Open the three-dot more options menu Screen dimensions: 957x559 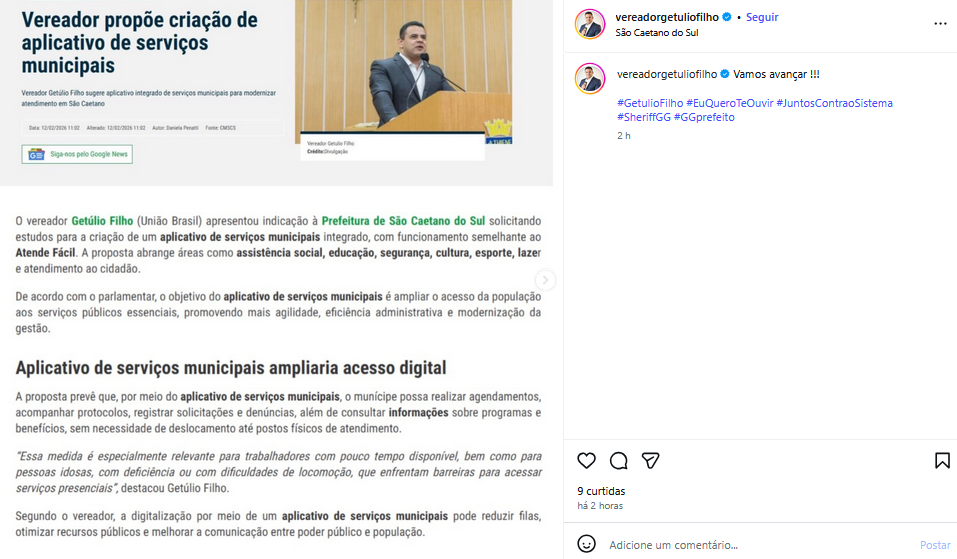940,24
